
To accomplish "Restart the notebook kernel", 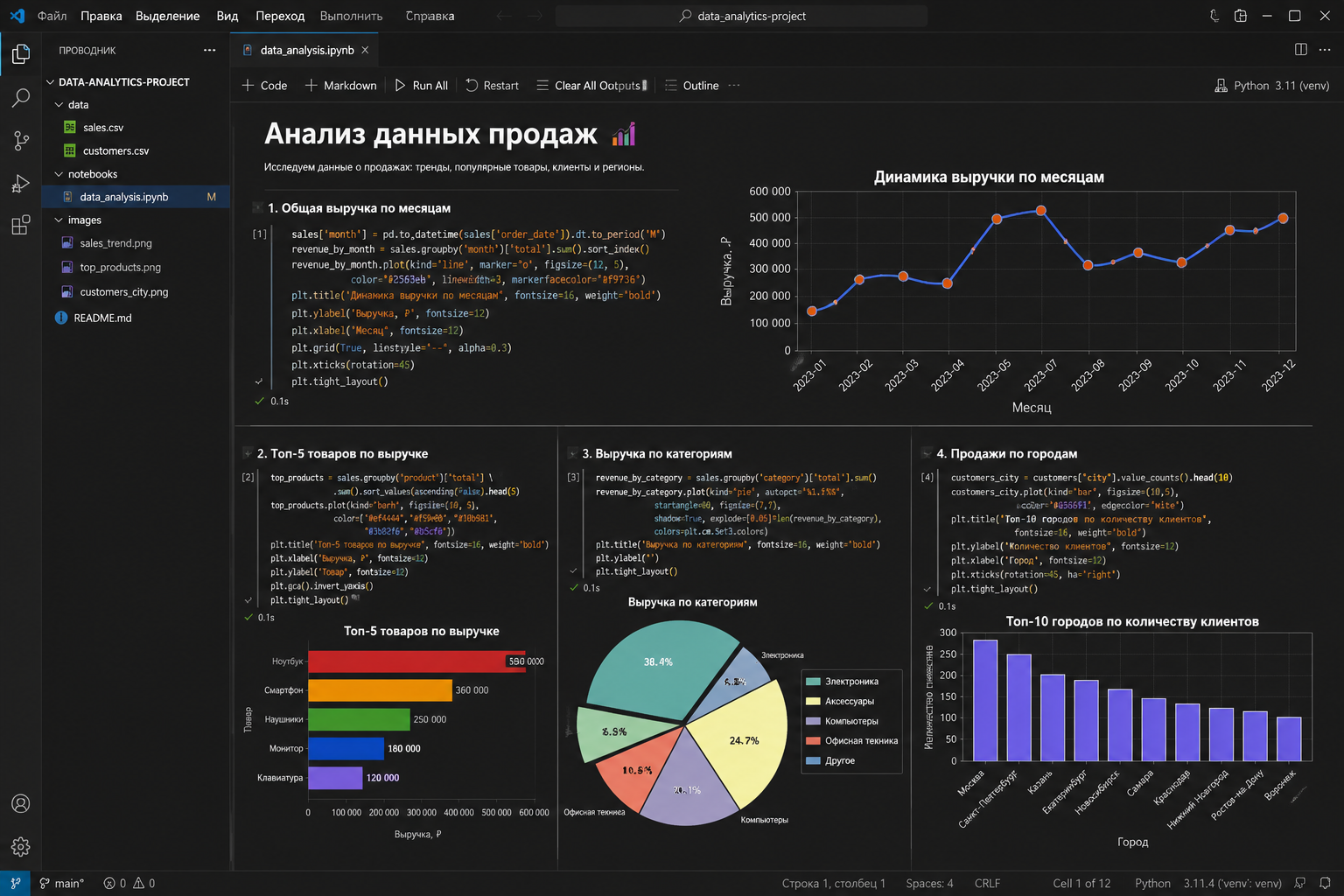I will (x=492, y=85).
